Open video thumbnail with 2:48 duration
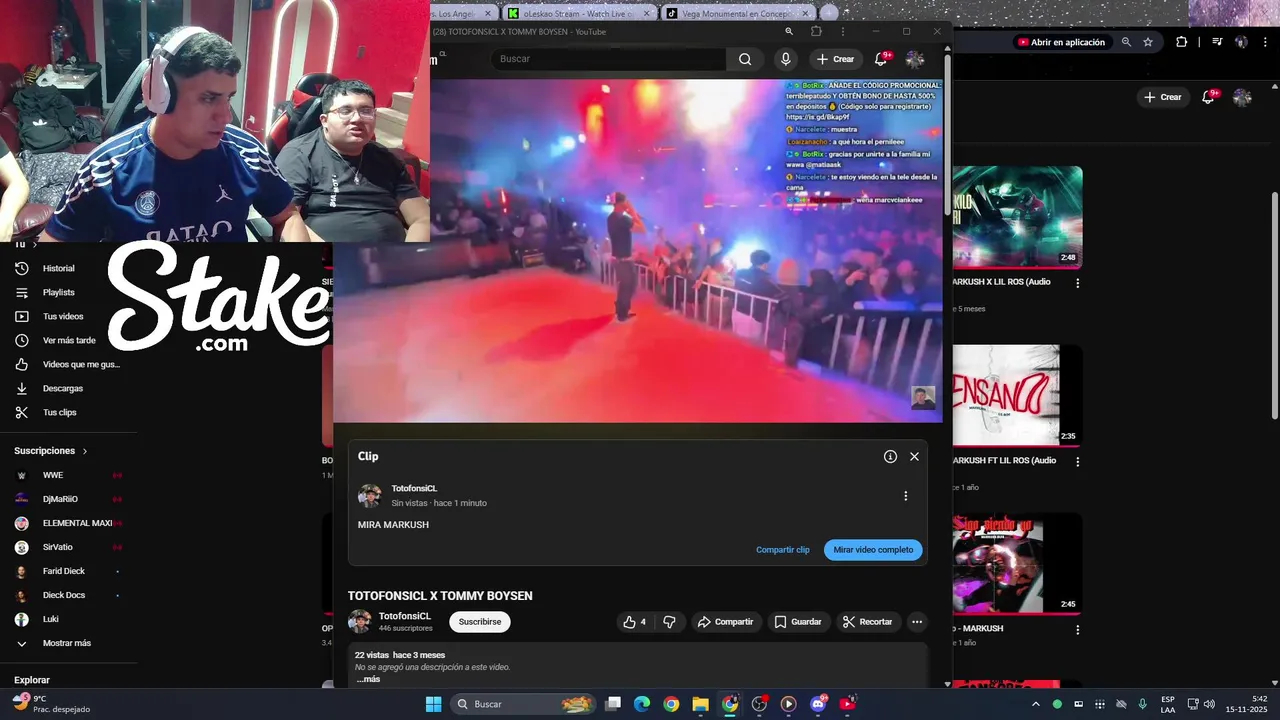Viewport: 1280px width, 720px height. 1017,217
